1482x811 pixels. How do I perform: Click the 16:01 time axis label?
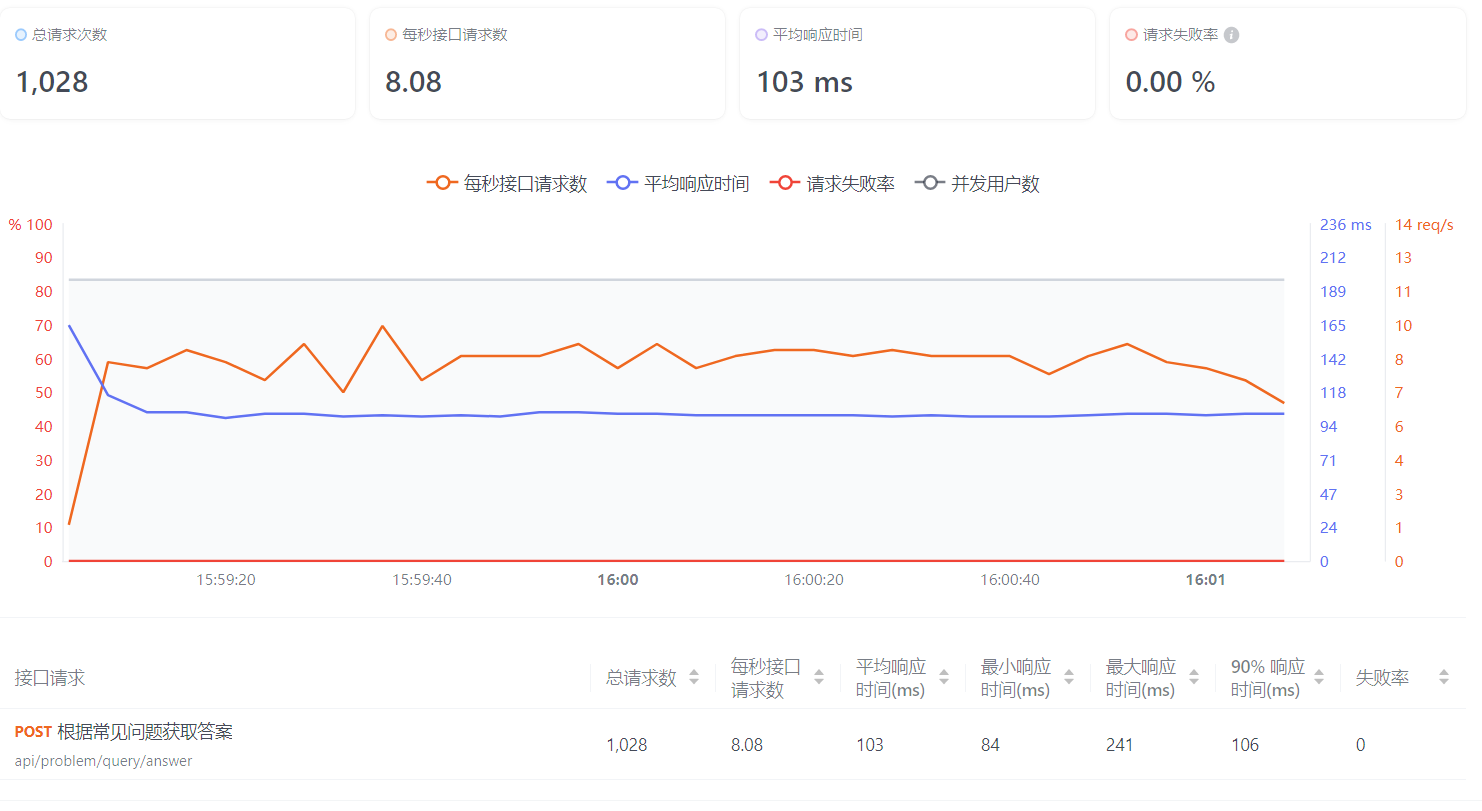1205,580
